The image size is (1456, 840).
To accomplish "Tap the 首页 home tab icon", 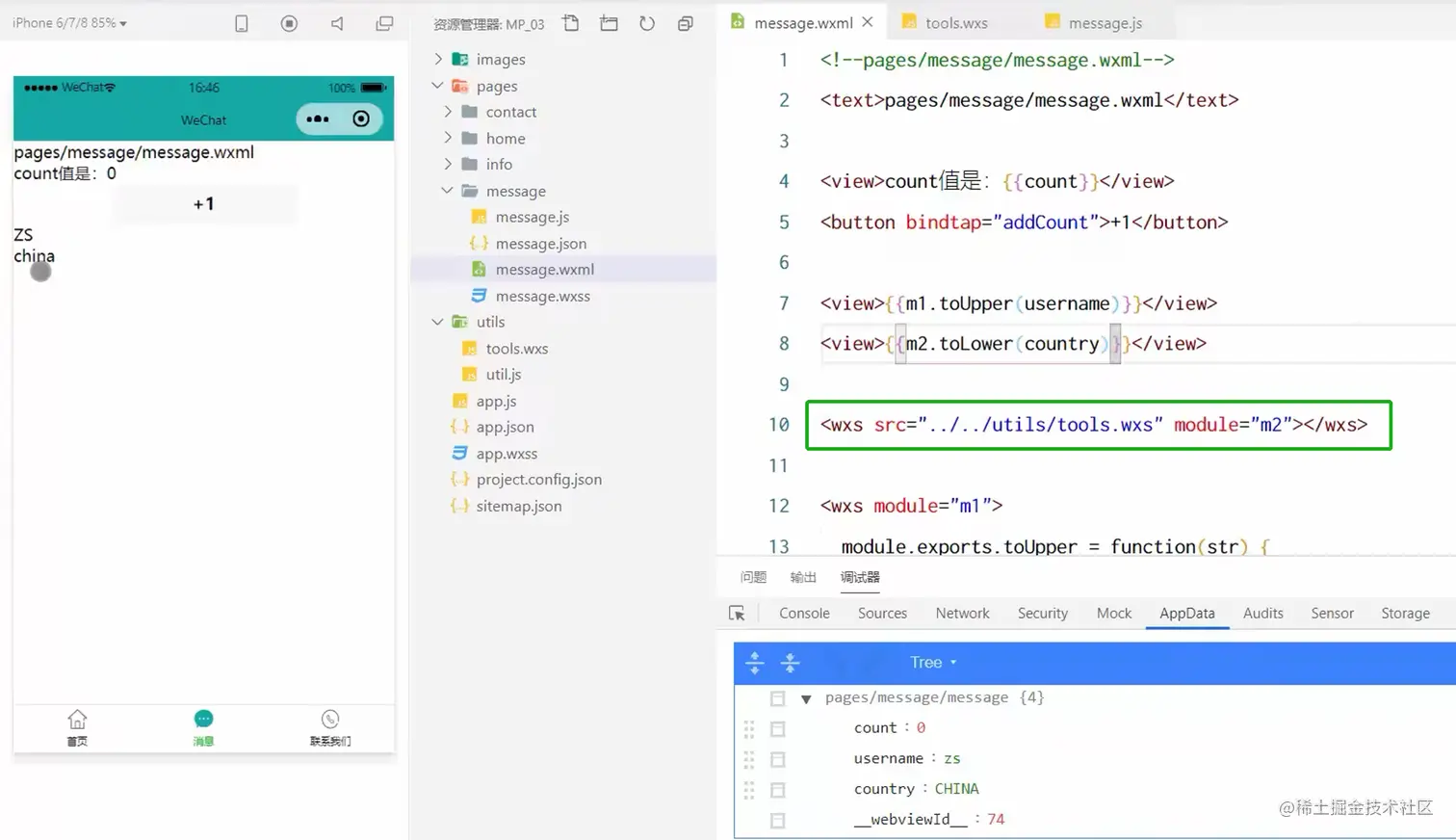I will click(77, 720).
